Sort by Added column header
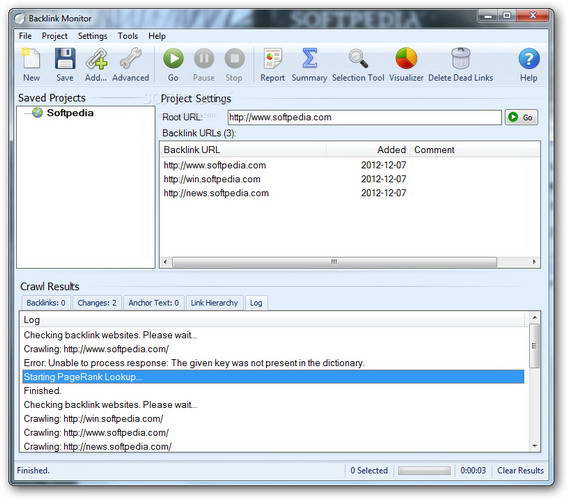Viewport: 568px width, 500px height. tap(368, 150)
